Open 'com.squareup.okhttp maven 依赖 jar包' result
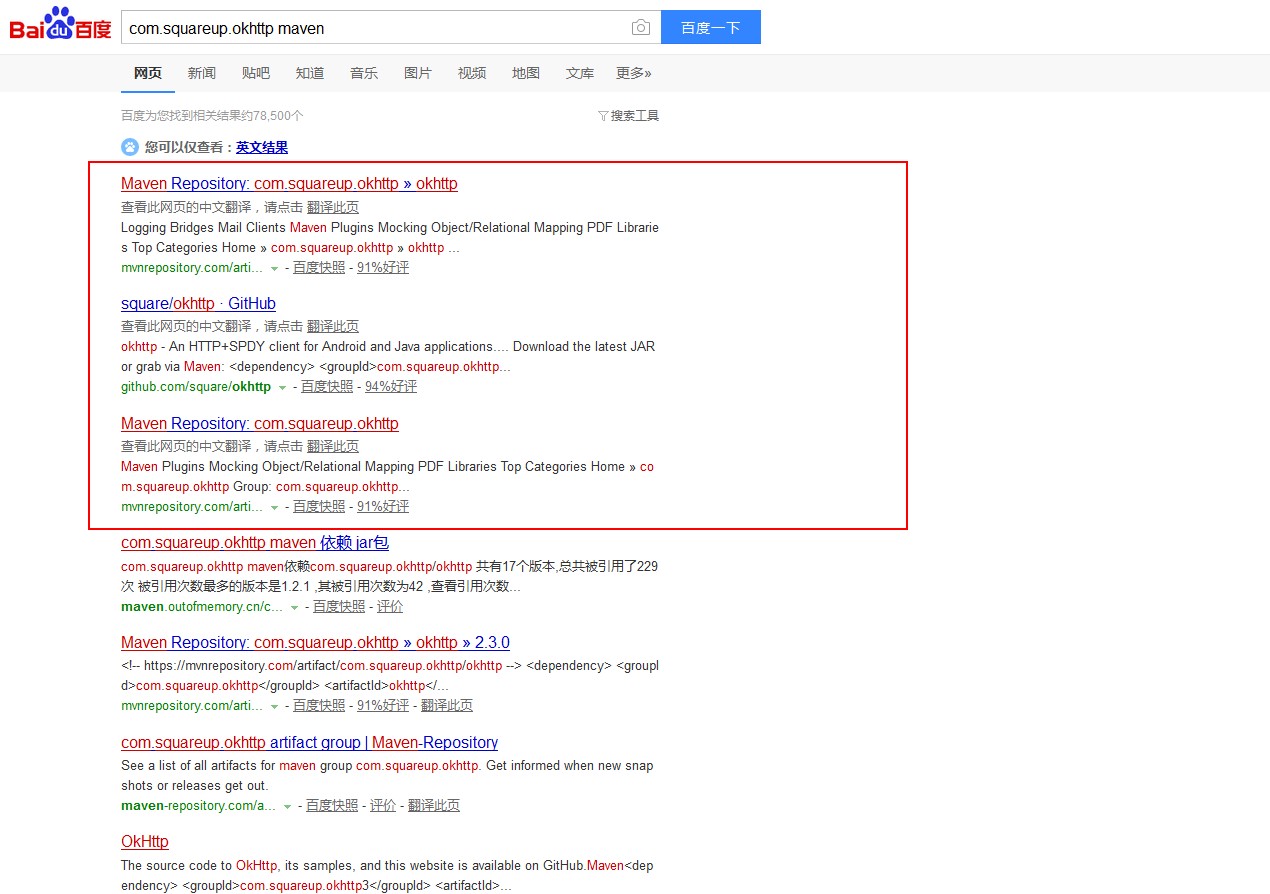The height and width of the screenshot is (894, 1270). point(255,543)
